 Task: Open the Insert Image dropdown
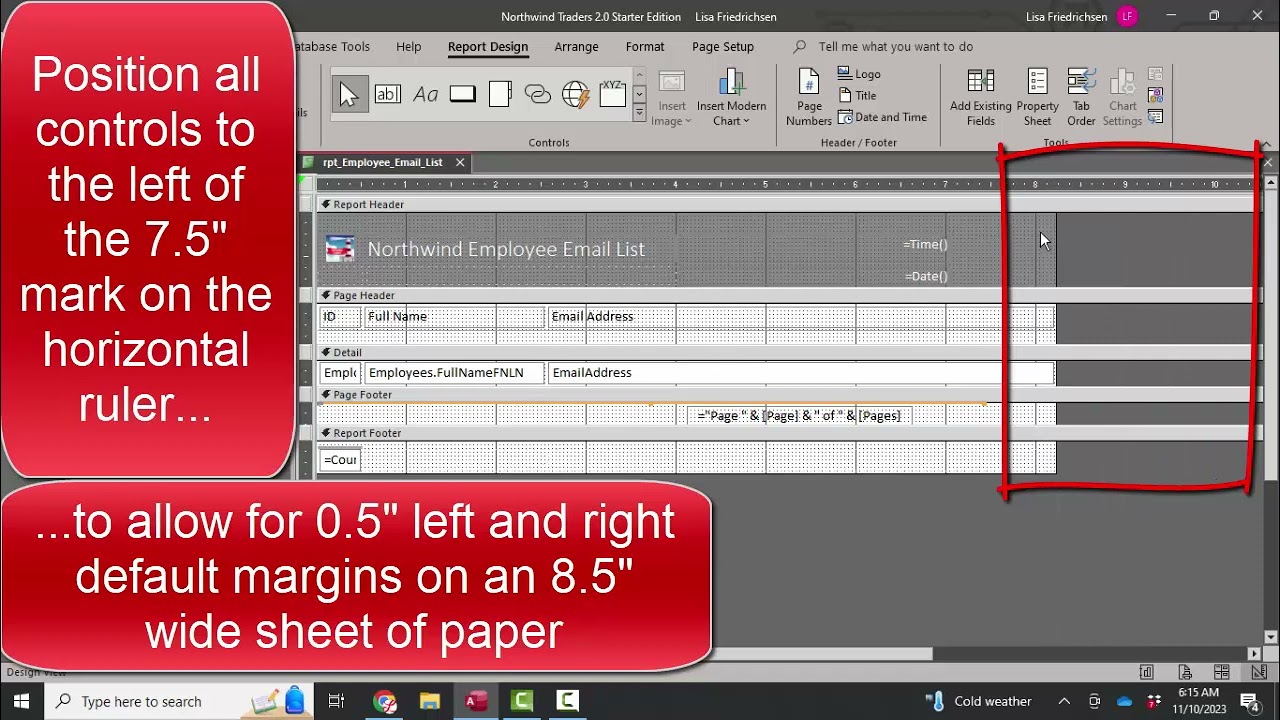pyautogui.click(x=672, y=98)
